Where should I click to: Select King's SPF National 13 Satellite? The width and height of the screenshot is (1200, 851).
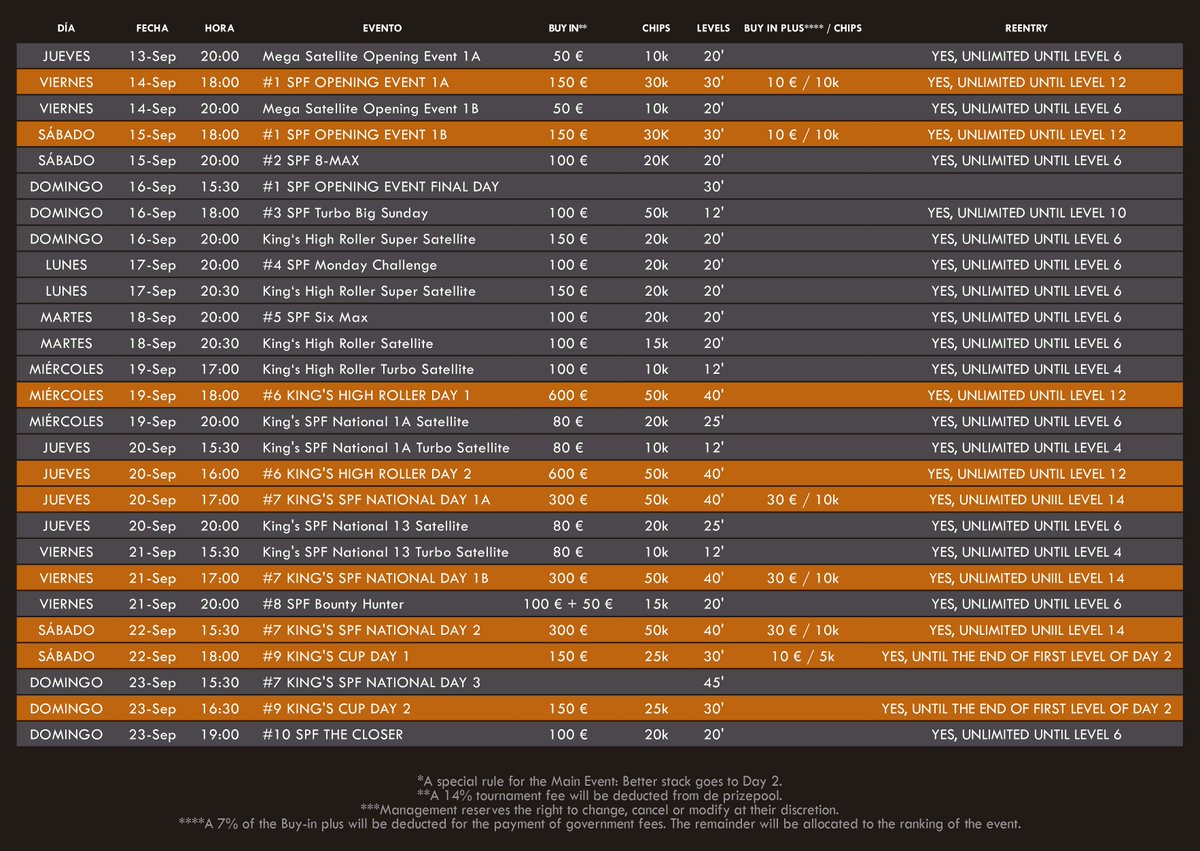(x=365, y=525)
